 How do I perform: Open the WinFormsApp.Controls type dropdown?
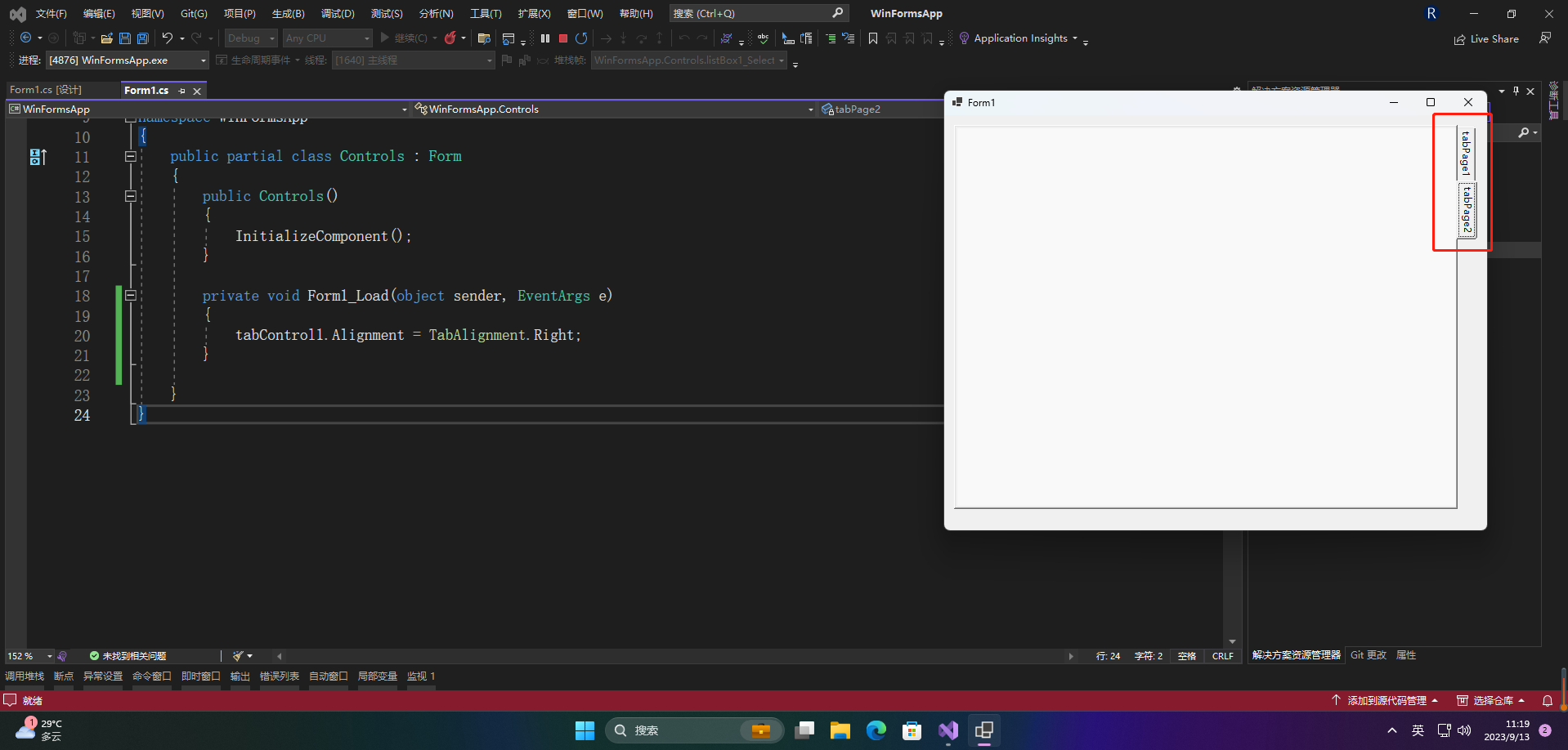point(614,109)
